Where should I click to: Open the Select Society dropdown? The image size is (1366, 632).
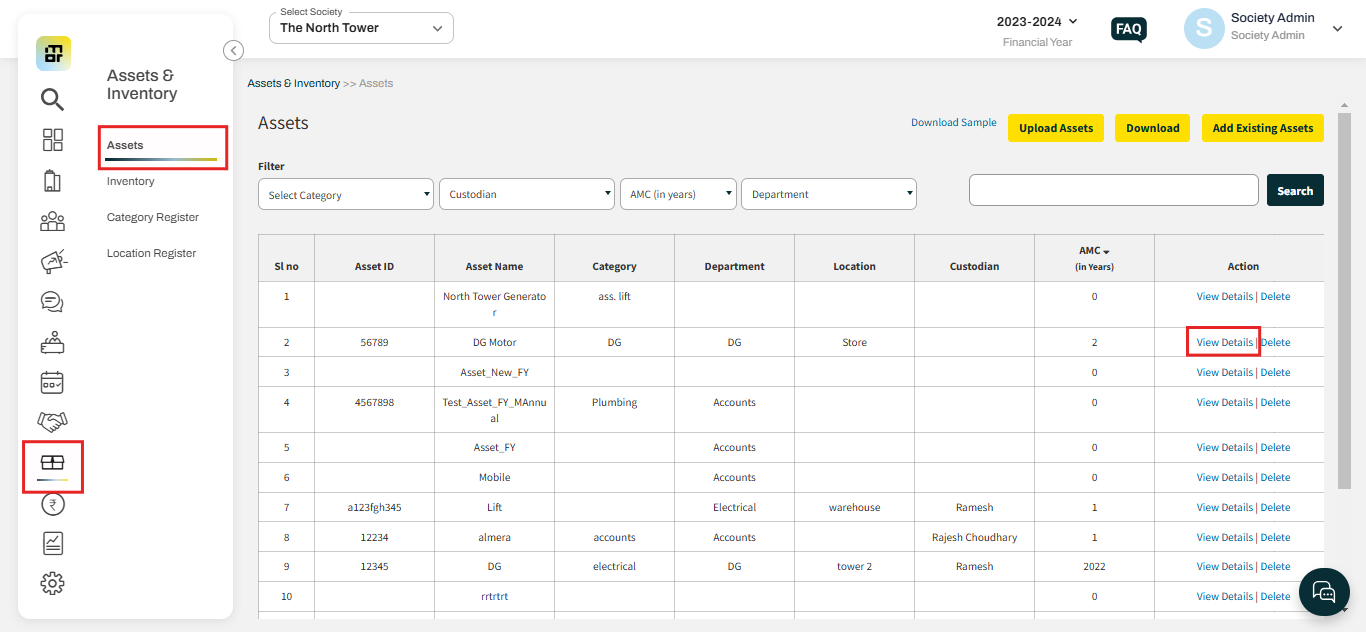point(361,28)
